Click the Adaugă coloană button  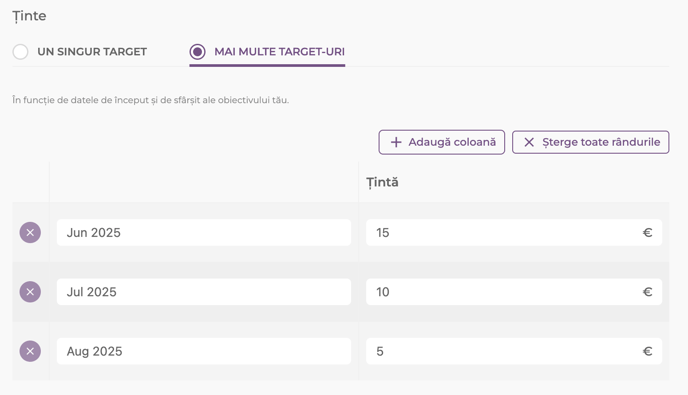tap(442, 142)
